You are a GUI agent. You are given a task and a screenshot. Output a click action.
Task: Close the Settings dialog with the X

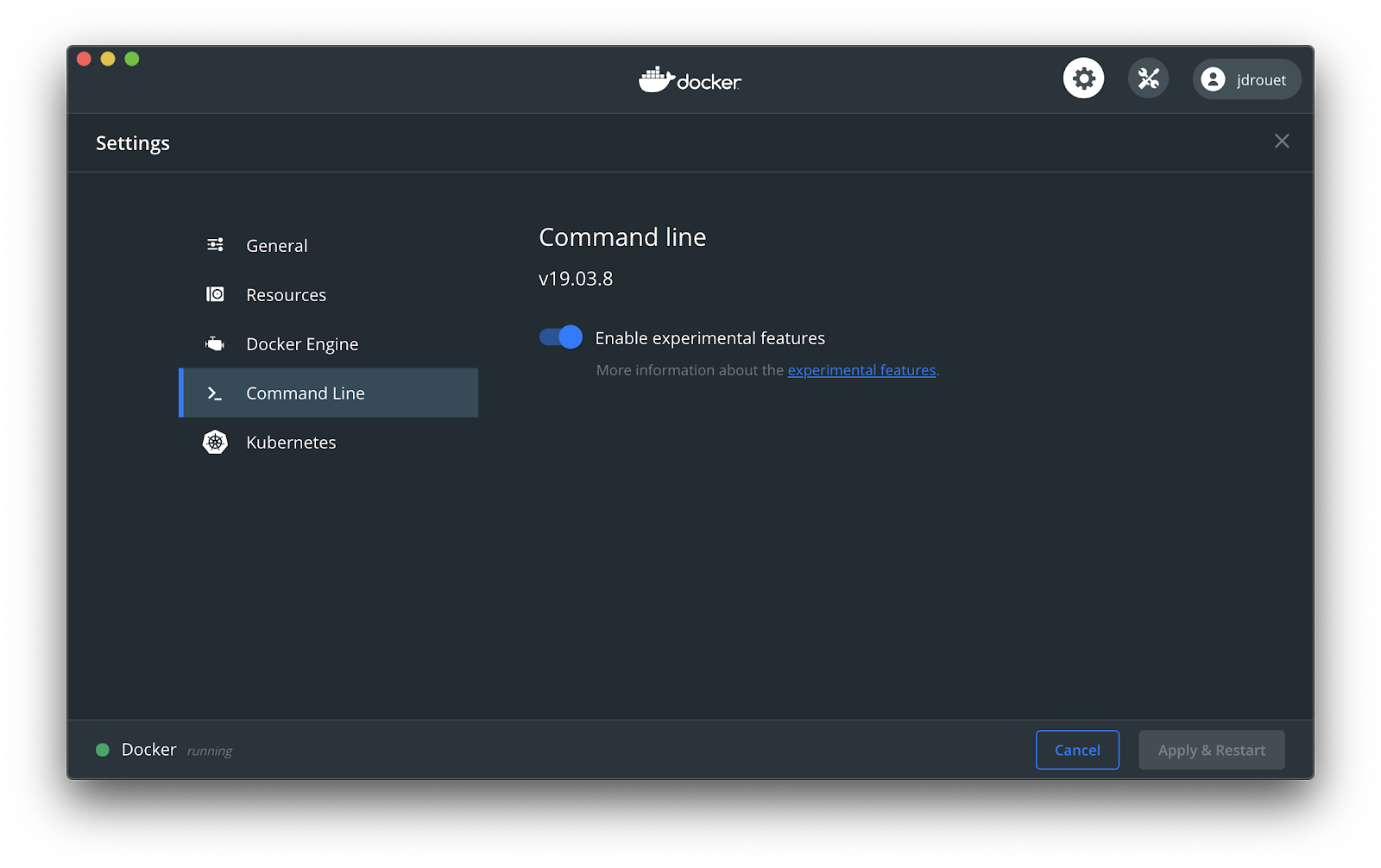click(x=1282, y=141)
